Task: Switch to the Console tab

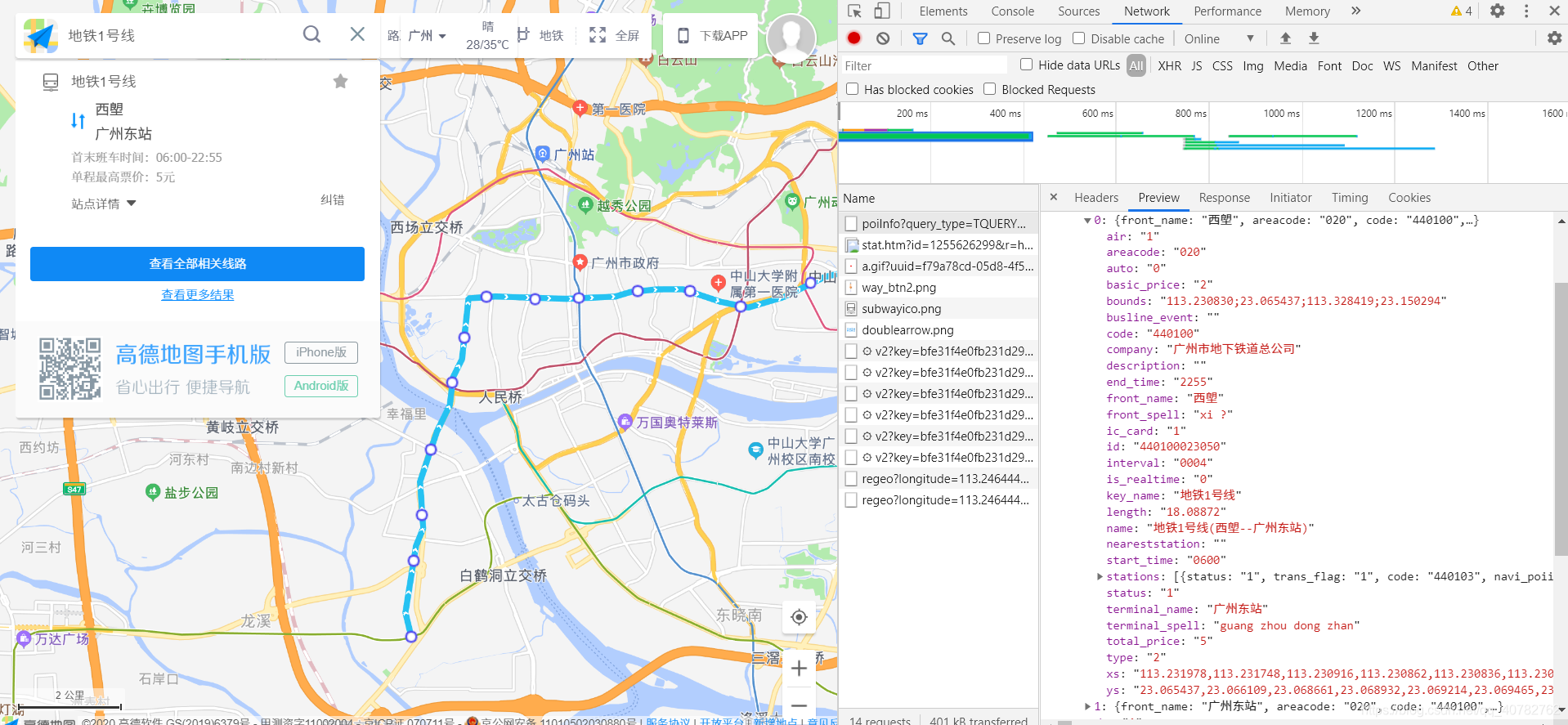Action: pyautogui.click(x=1012, y=11)
